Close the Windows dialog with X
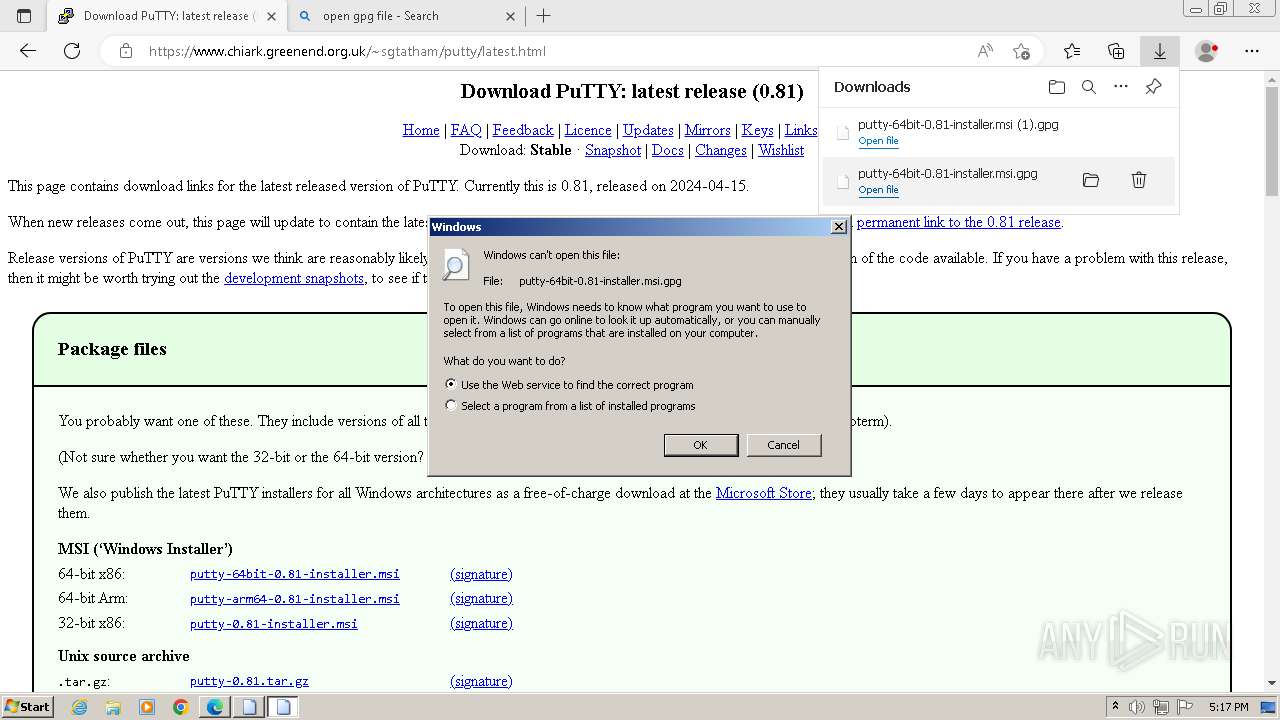This screenshot has height=720, width=1280. coord(839,227)
